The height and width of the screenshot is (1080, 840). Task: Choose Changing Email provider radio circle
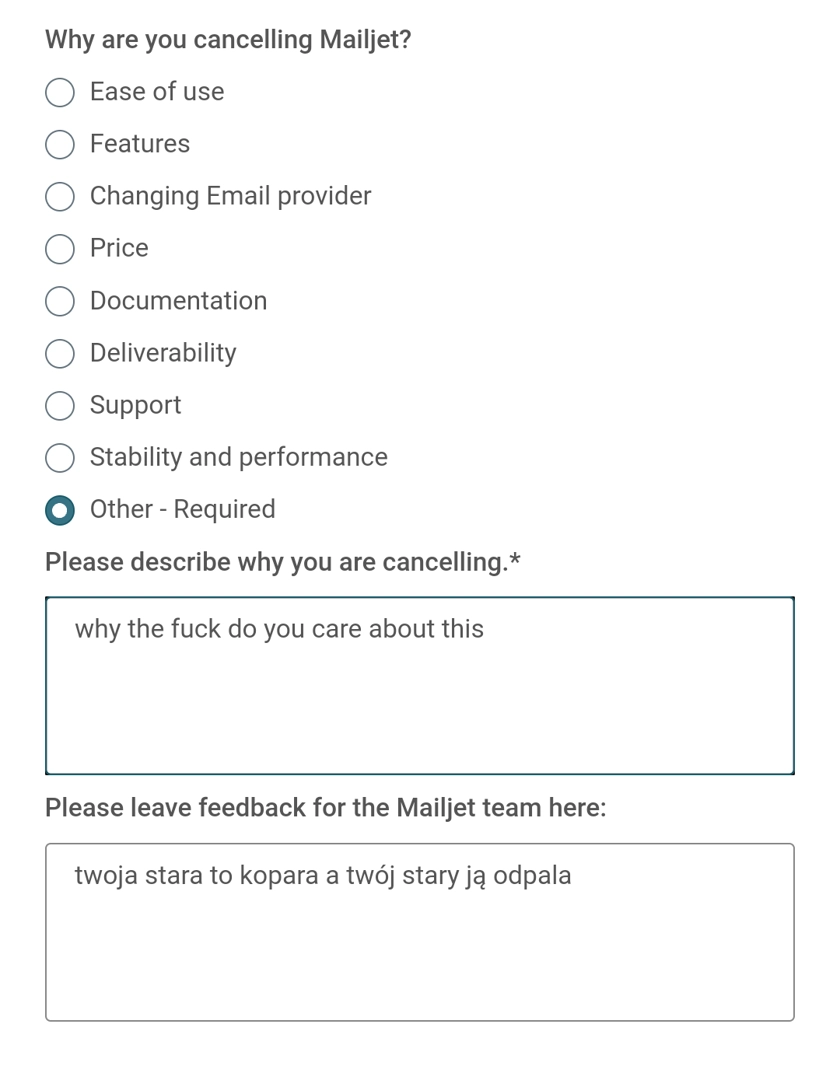60,197
